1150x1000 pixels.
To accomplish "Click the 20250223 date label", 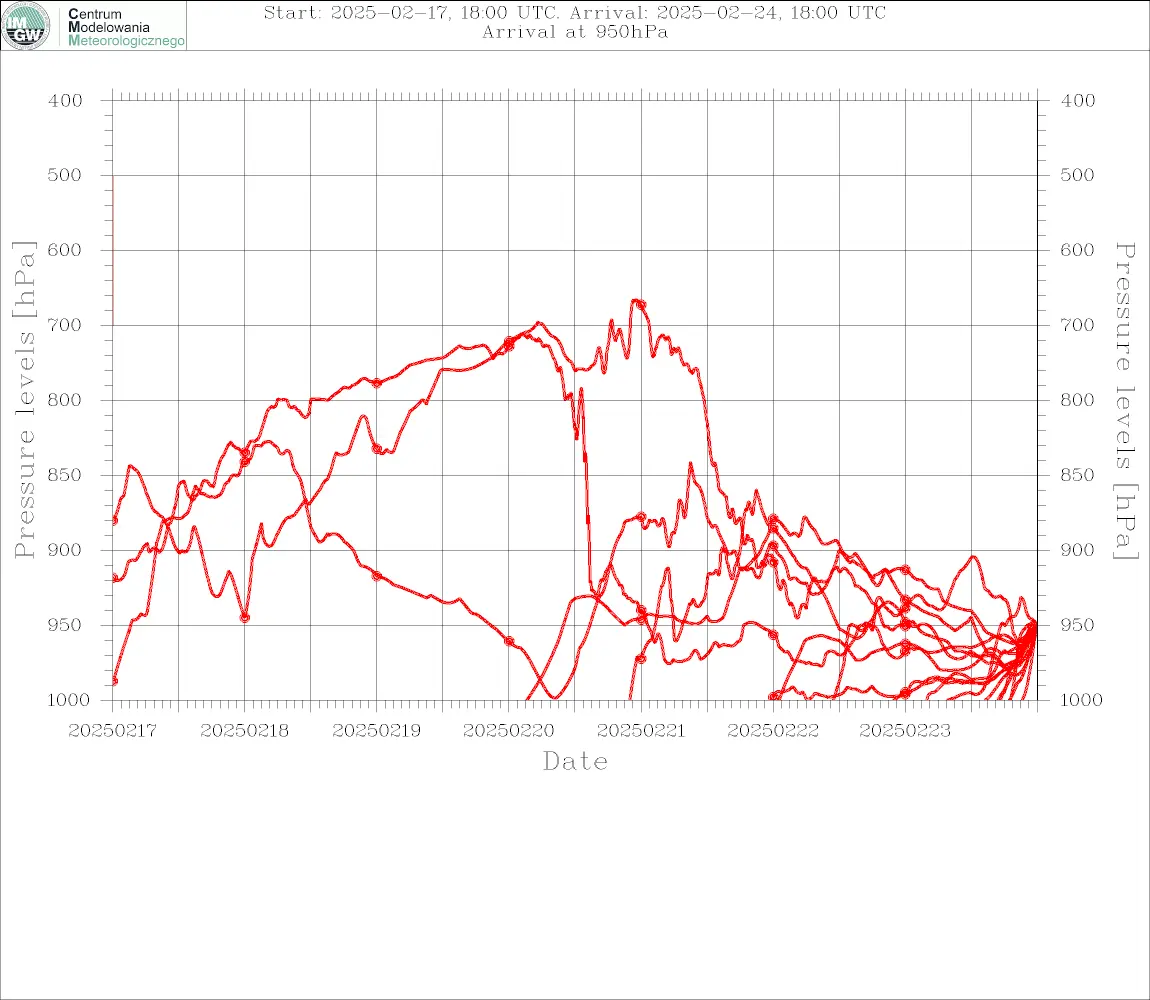I will [x=905, y=731].
